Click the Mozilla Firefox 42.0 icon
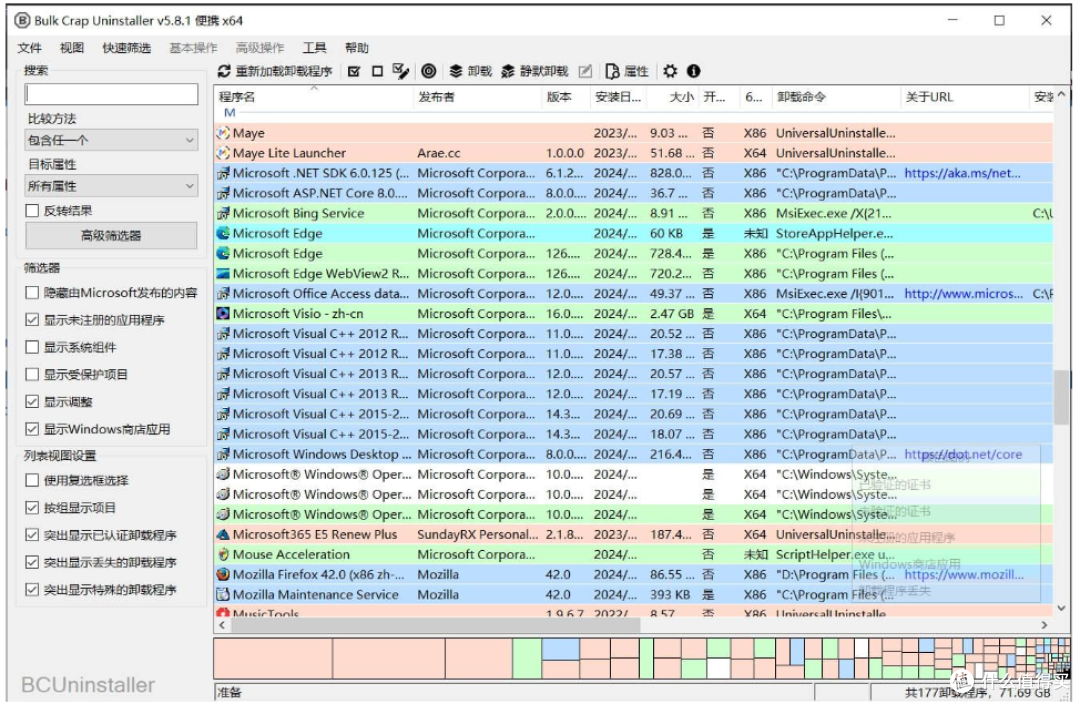 [x=223, y=574]
